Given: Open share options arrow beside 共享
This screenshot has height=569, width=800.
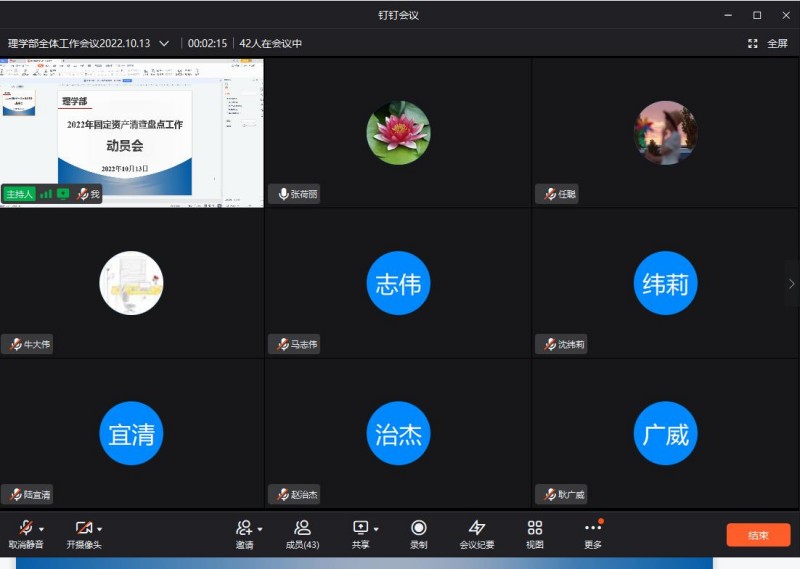Looking at the screenshot, I should tap(376, 529).
